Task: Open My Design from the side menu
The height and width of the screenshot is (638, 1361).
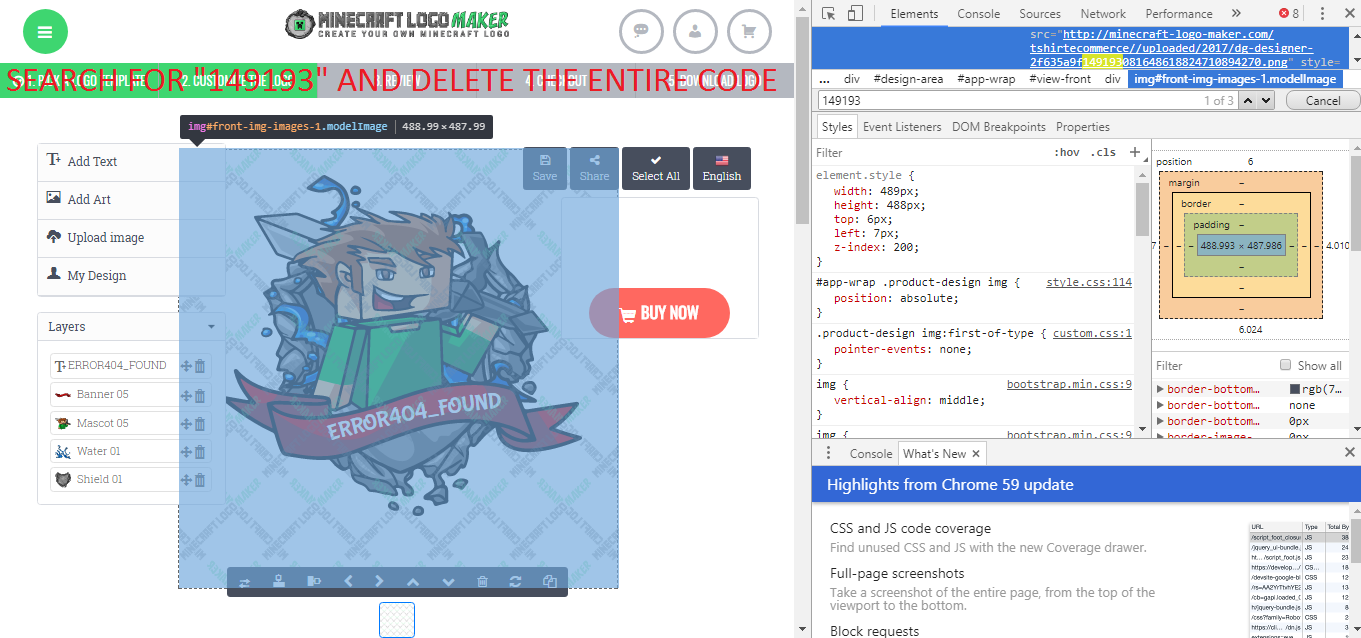Action: tap(131, 276)
